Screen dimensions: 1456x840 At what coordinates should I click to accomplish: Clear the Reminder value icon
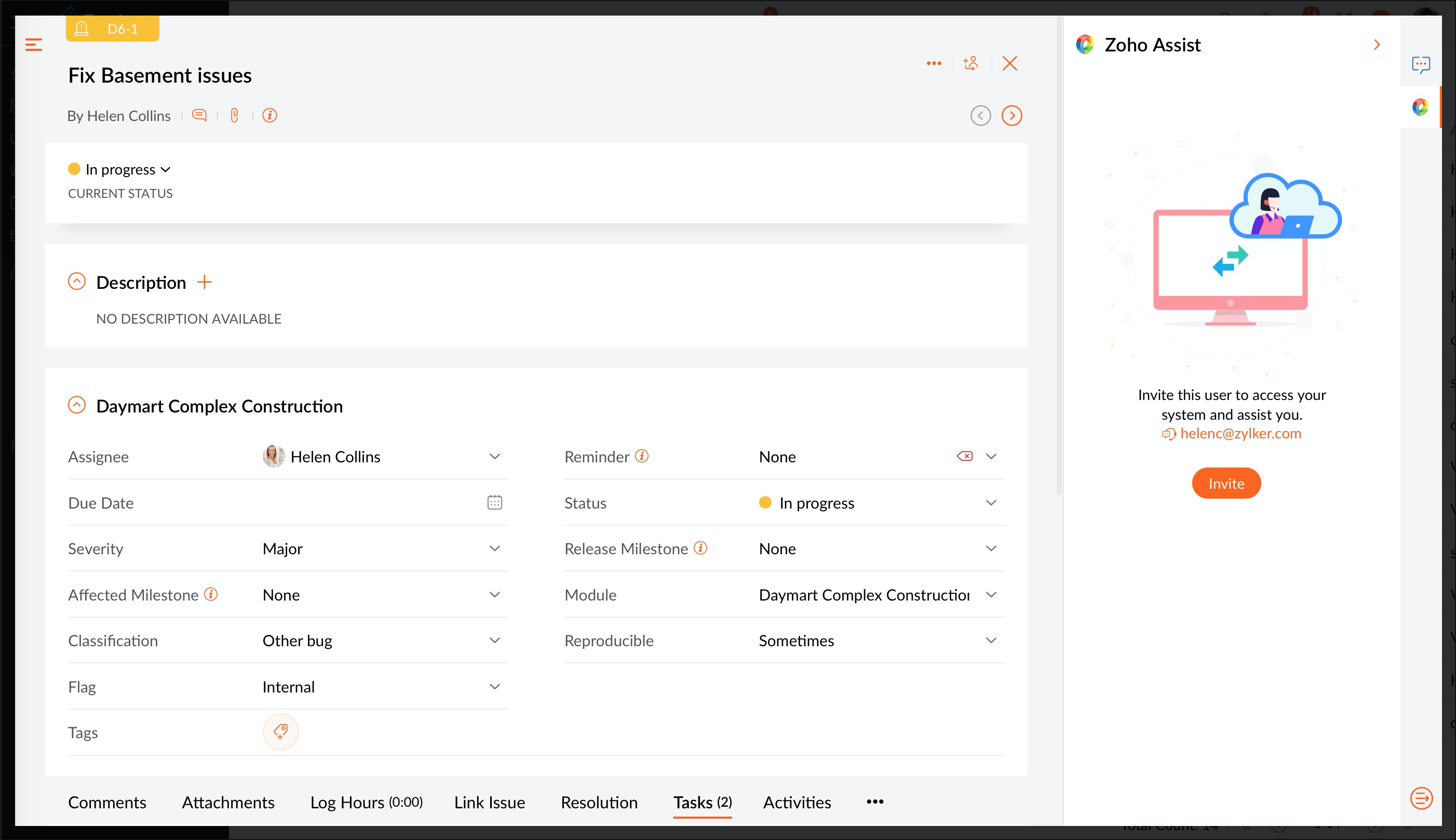(964, 456)
